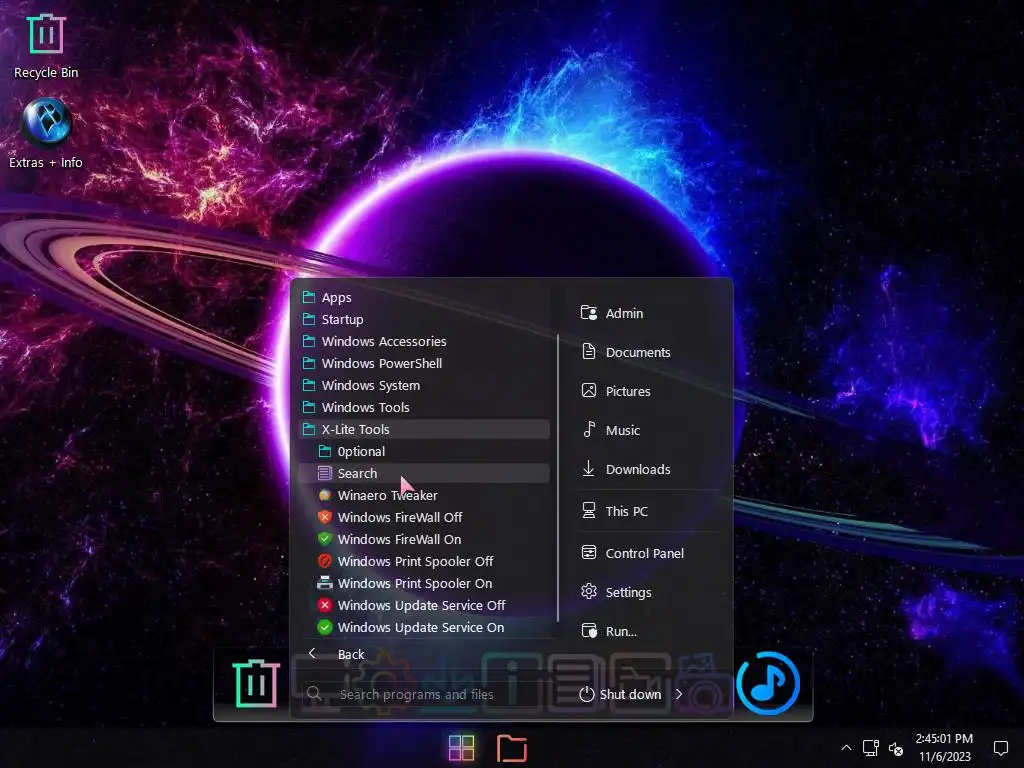Expand the Windows Tools folder

click(x=423, y=408)
